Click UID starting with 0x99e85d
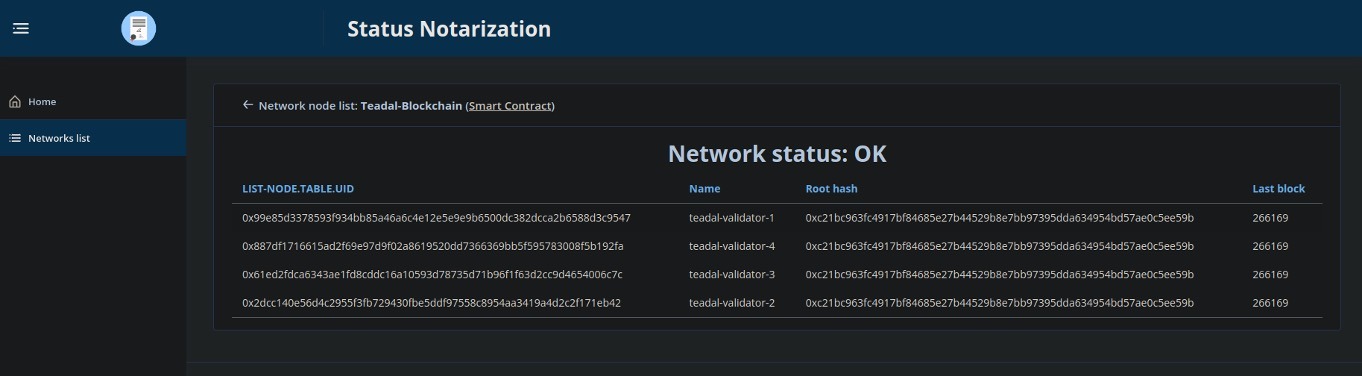This screenshot has width=1362, height=376. click(436, 217)
